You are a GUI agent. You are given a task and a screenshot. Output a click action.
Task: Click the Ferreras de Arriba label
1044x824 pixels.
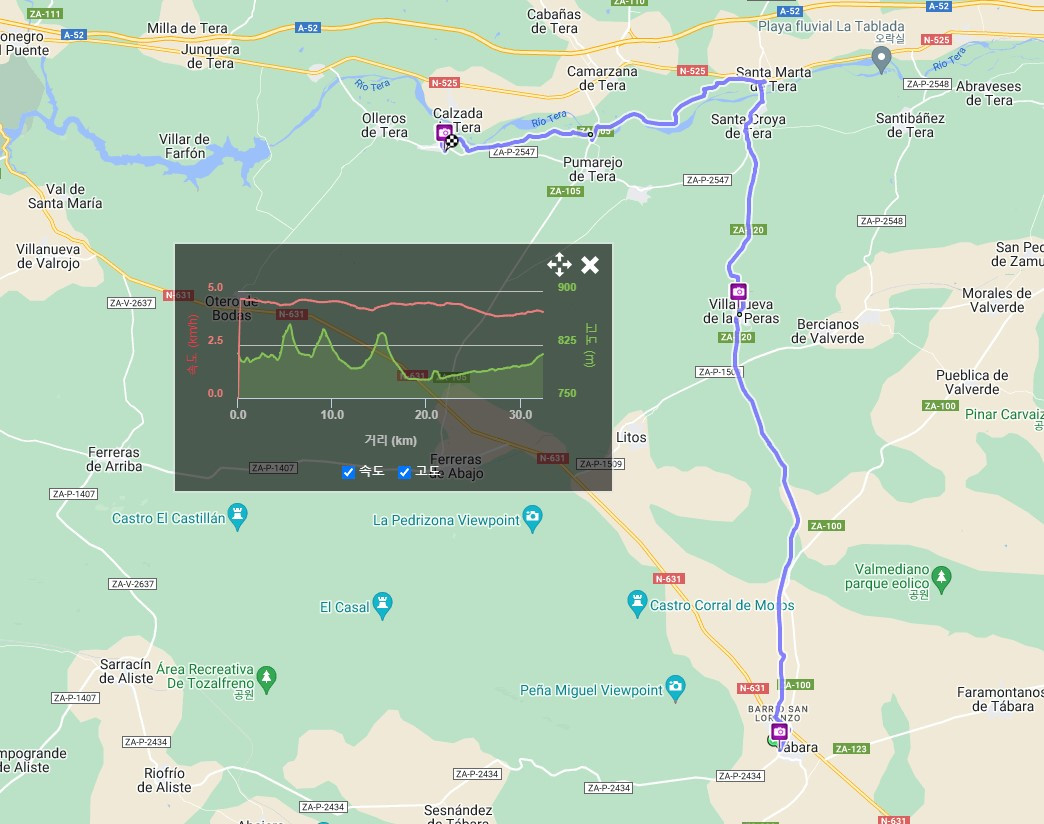(x=114, y=459)
